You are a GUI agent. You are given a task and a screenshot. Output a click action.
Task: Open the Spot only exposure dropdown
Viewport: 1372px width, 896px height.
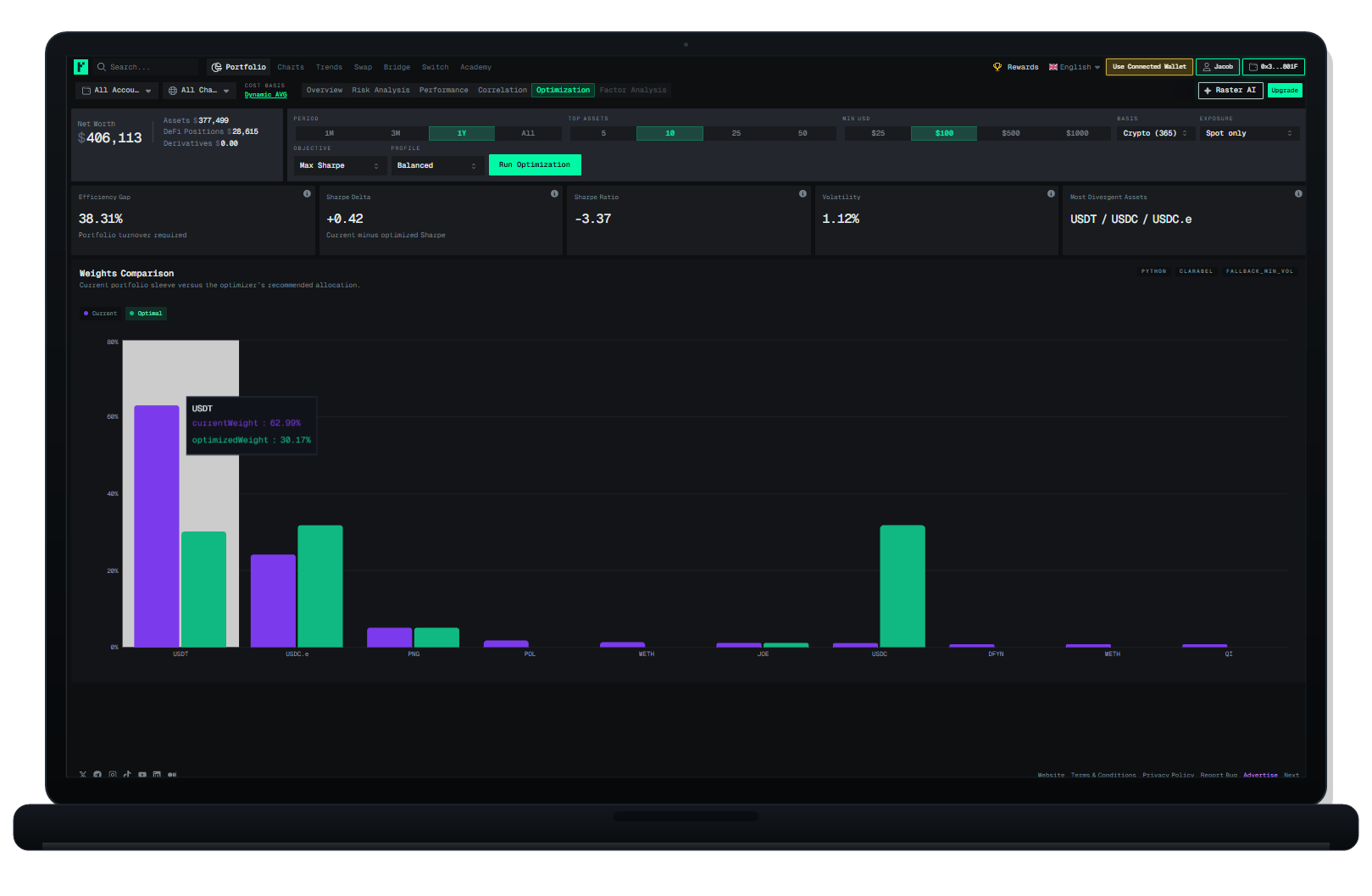(1249, 133)
